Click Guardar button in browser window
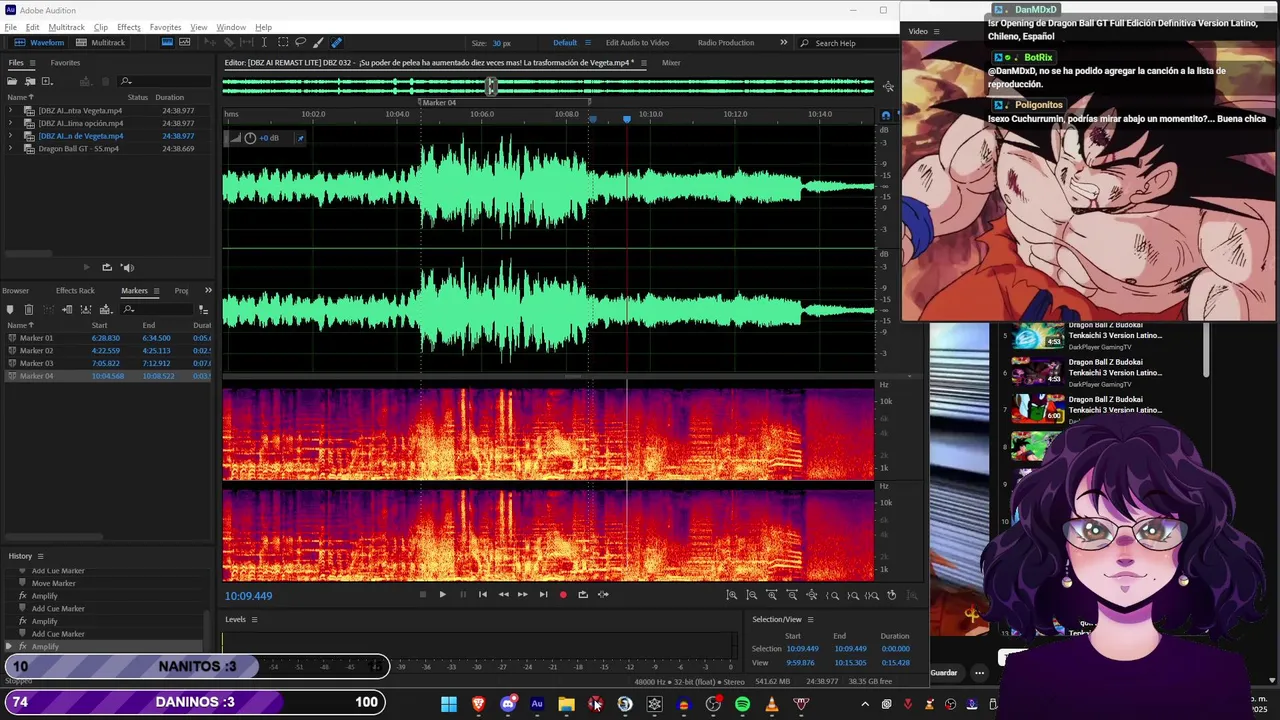This screenshot has width=1280, height=720. click(x=944, y=673)
